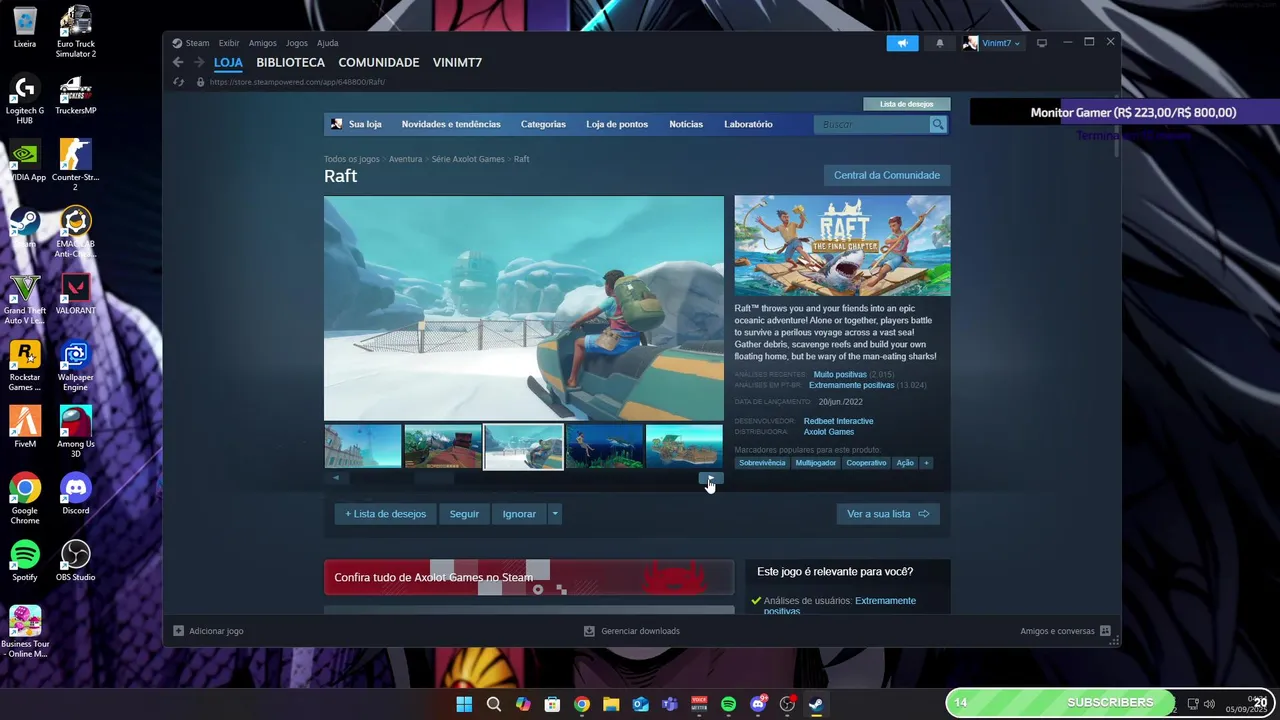Click the Steam forward navigation arrow

pyautogui.click(x=199, y=62)
